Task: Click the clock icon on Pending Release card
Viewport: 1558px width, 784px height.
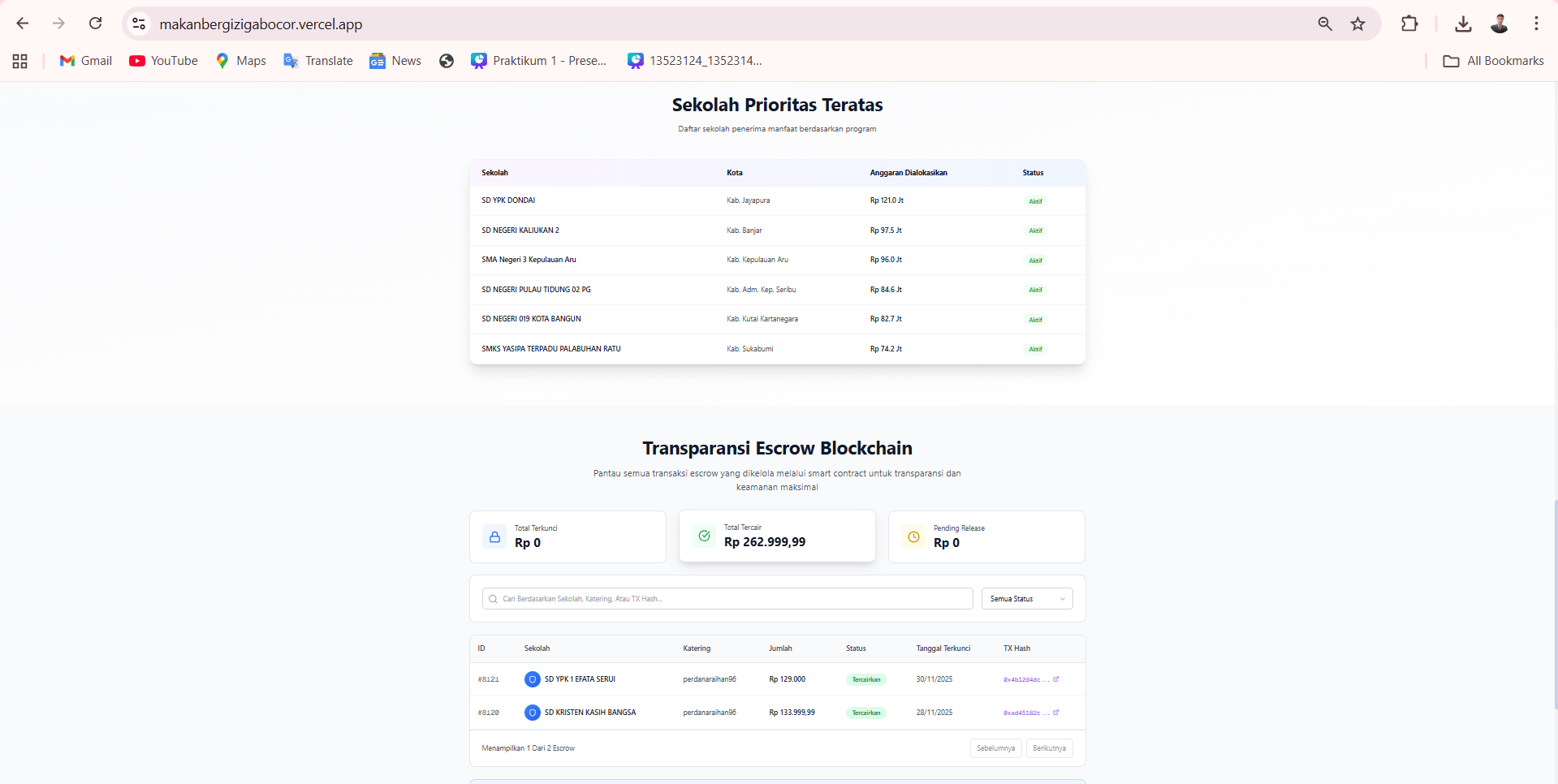Action: (913, 536)
